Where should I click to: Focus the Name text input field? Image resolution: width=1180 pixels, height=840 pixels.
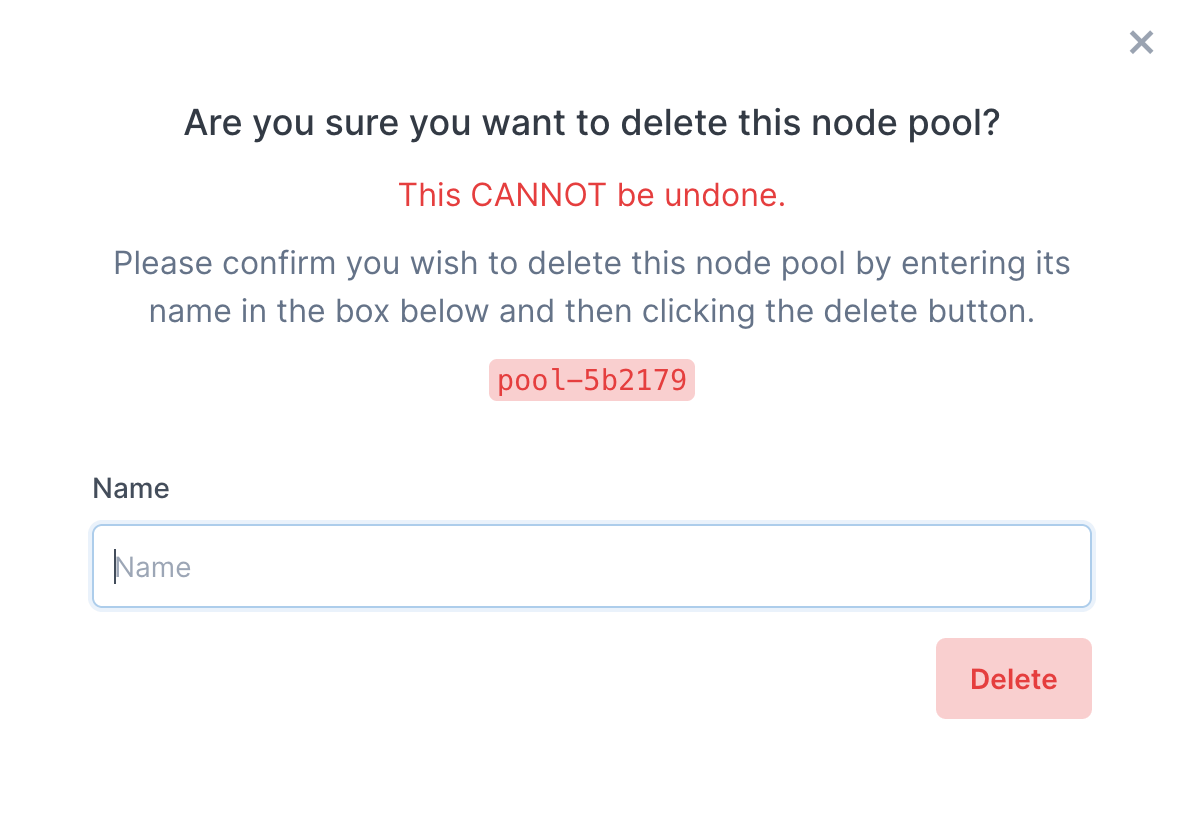click(x=591, y=567)
